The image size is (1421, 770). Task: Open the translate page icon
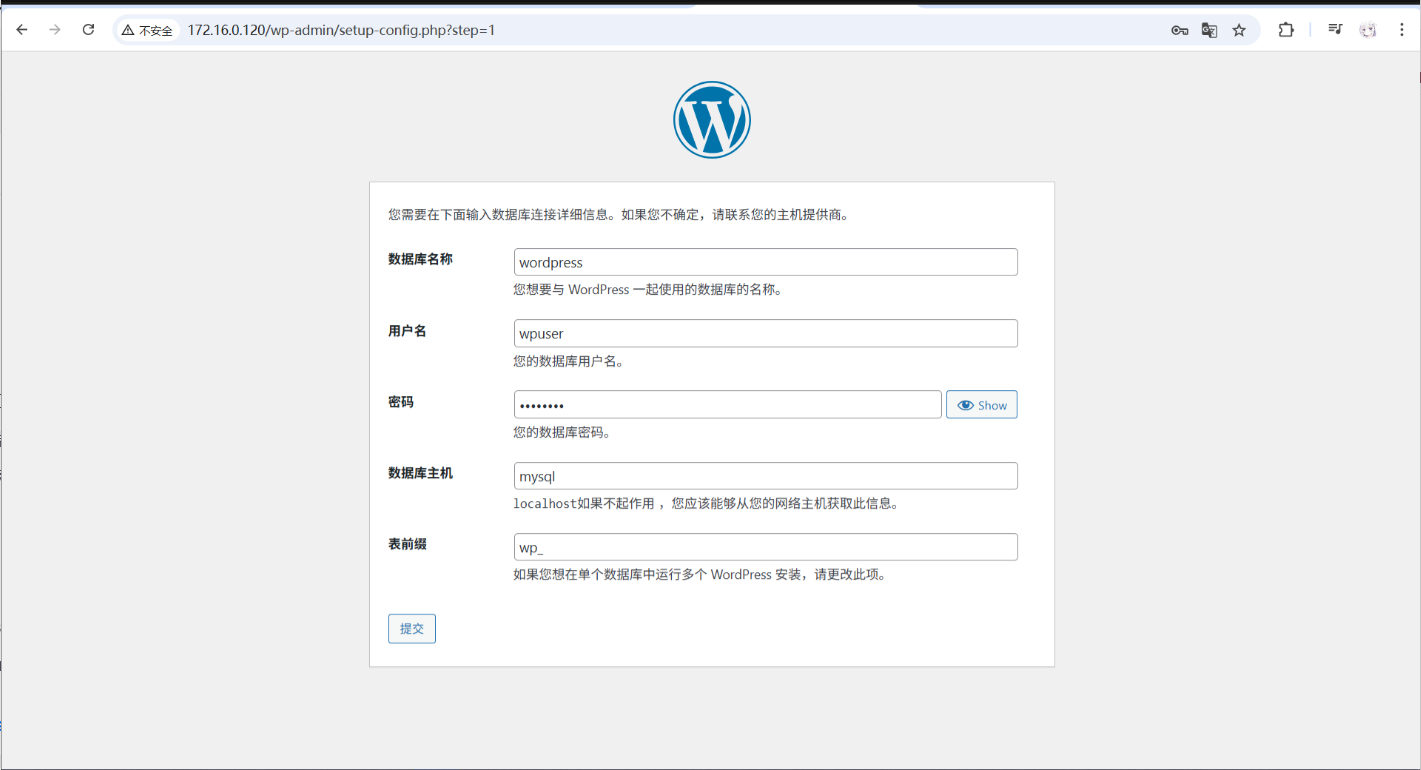tap(1209, 30)
